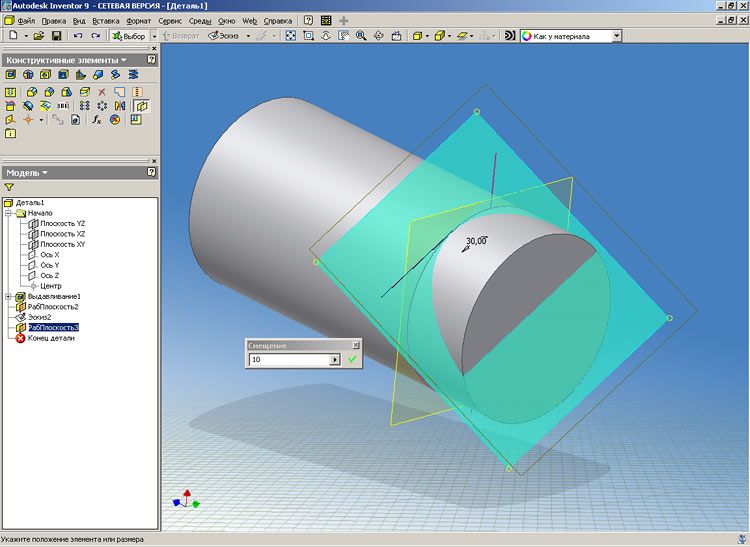
Task: Open the Эскиз dropdown arrow
Action: click(248, 36)
